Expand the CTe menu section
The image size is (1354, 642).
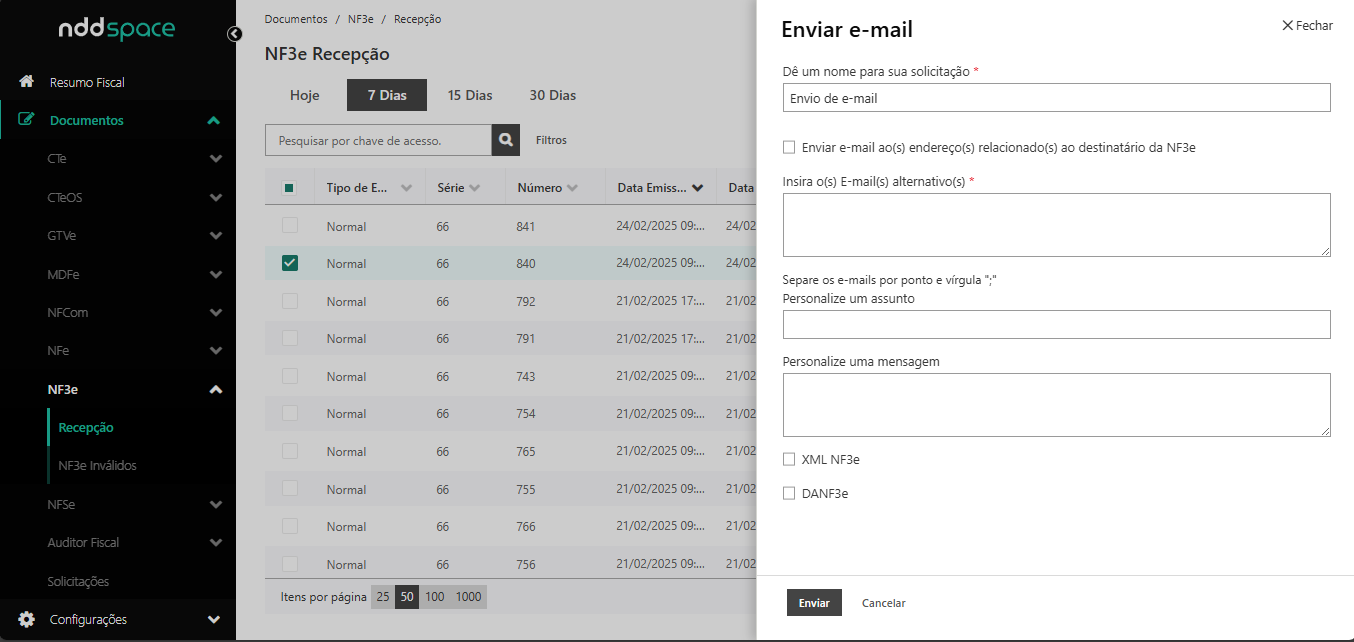[x=215, y=159]
